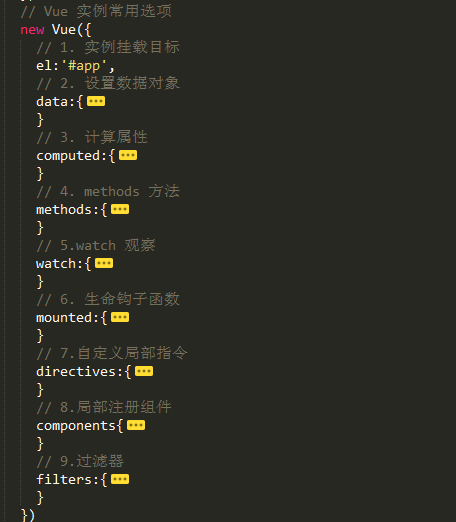Unfold the collapsed mounted block
This screenshot has width=456, height=522.
[x=120, y=317]
